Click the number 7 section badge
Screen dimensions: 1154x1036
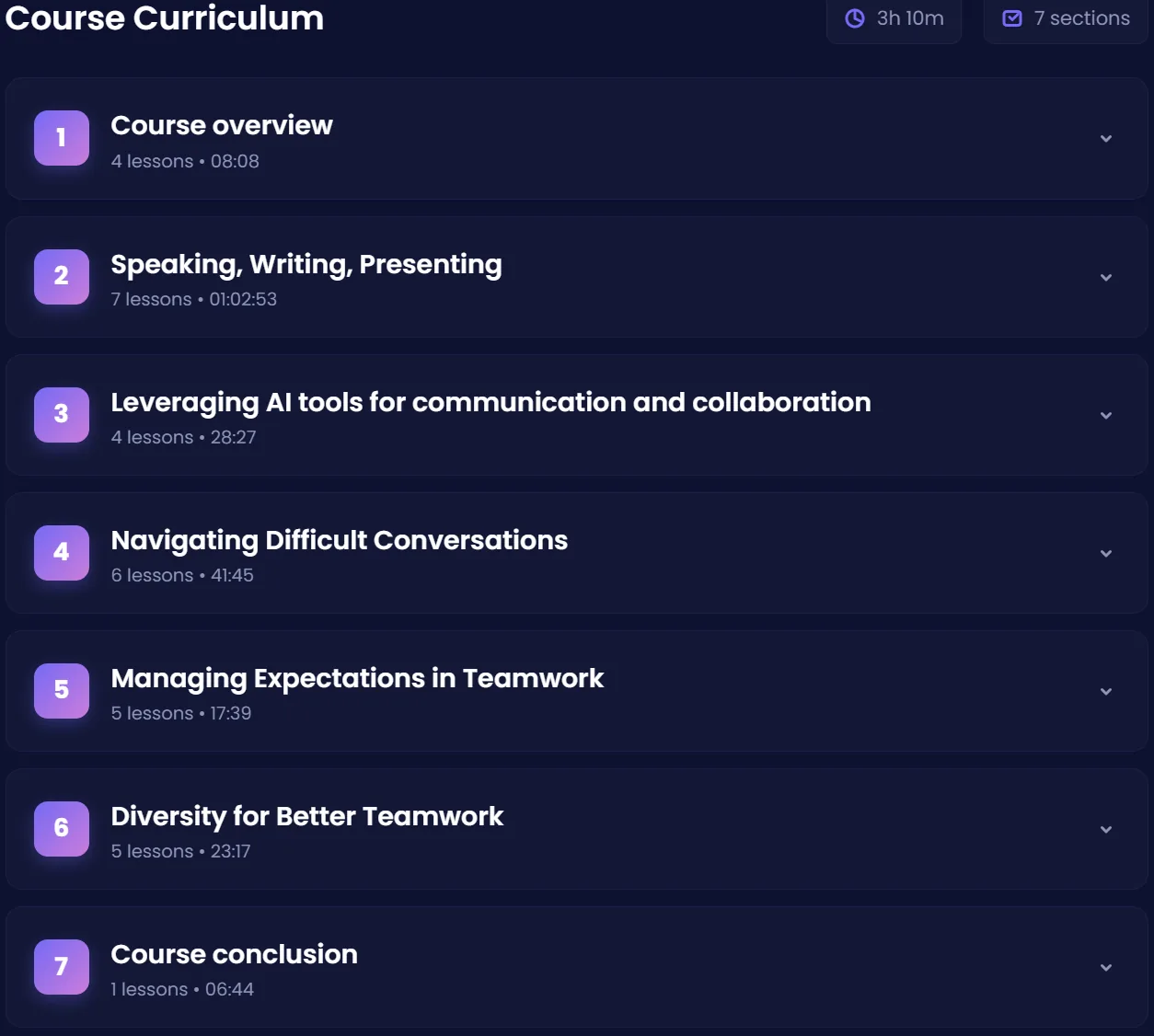pyautogui.click(x=62, y=966)
